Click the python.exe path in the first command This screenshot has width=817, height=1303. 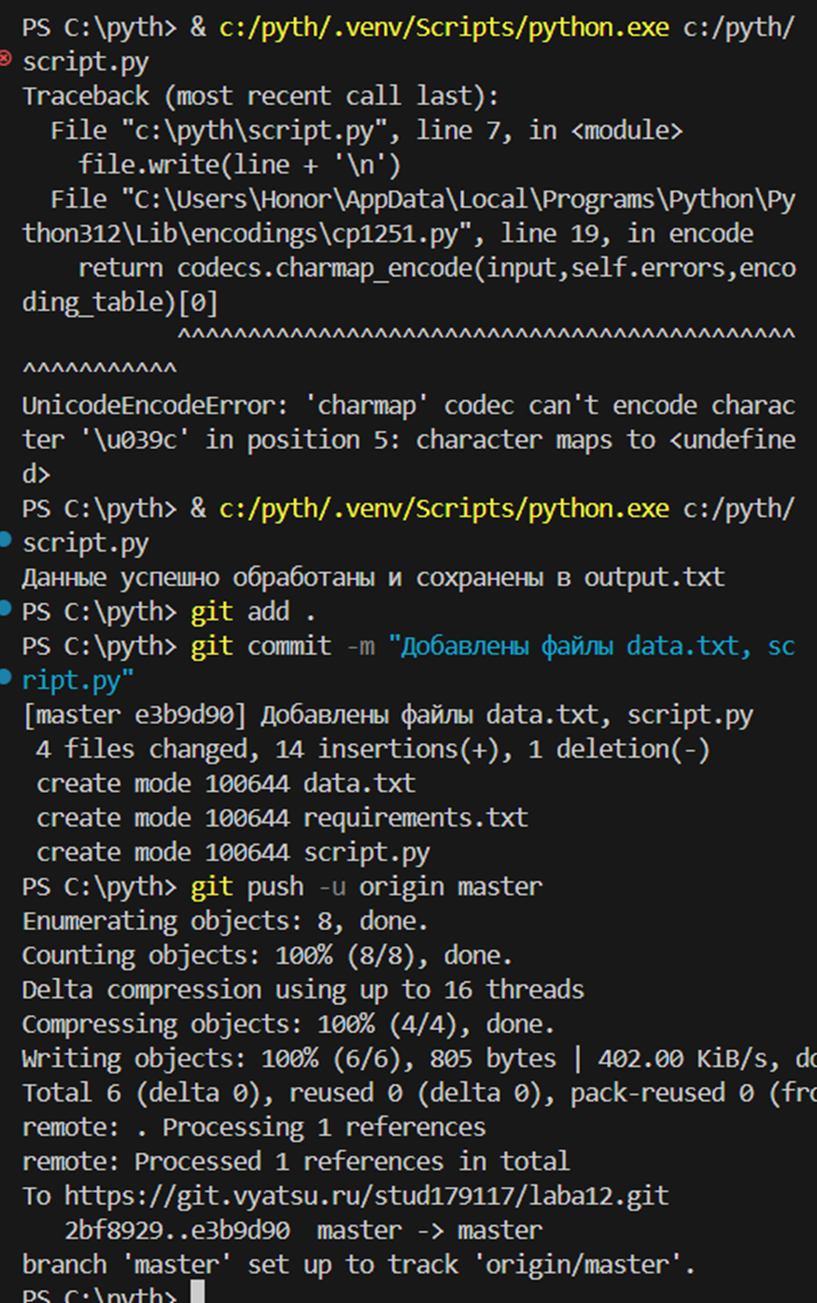click(443, 28)
